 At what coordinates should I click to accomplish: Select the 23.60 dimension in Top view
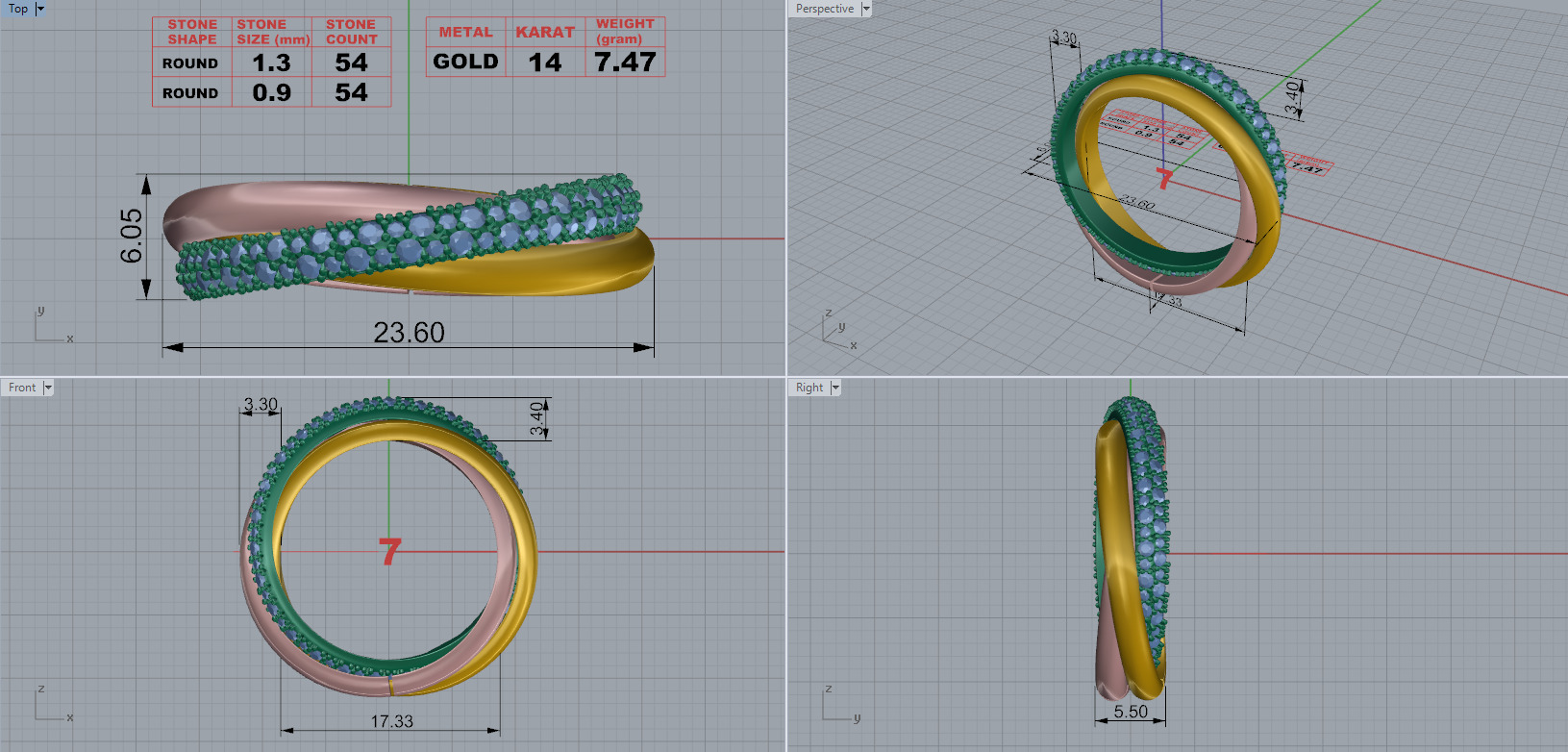[x=409, y=333]
